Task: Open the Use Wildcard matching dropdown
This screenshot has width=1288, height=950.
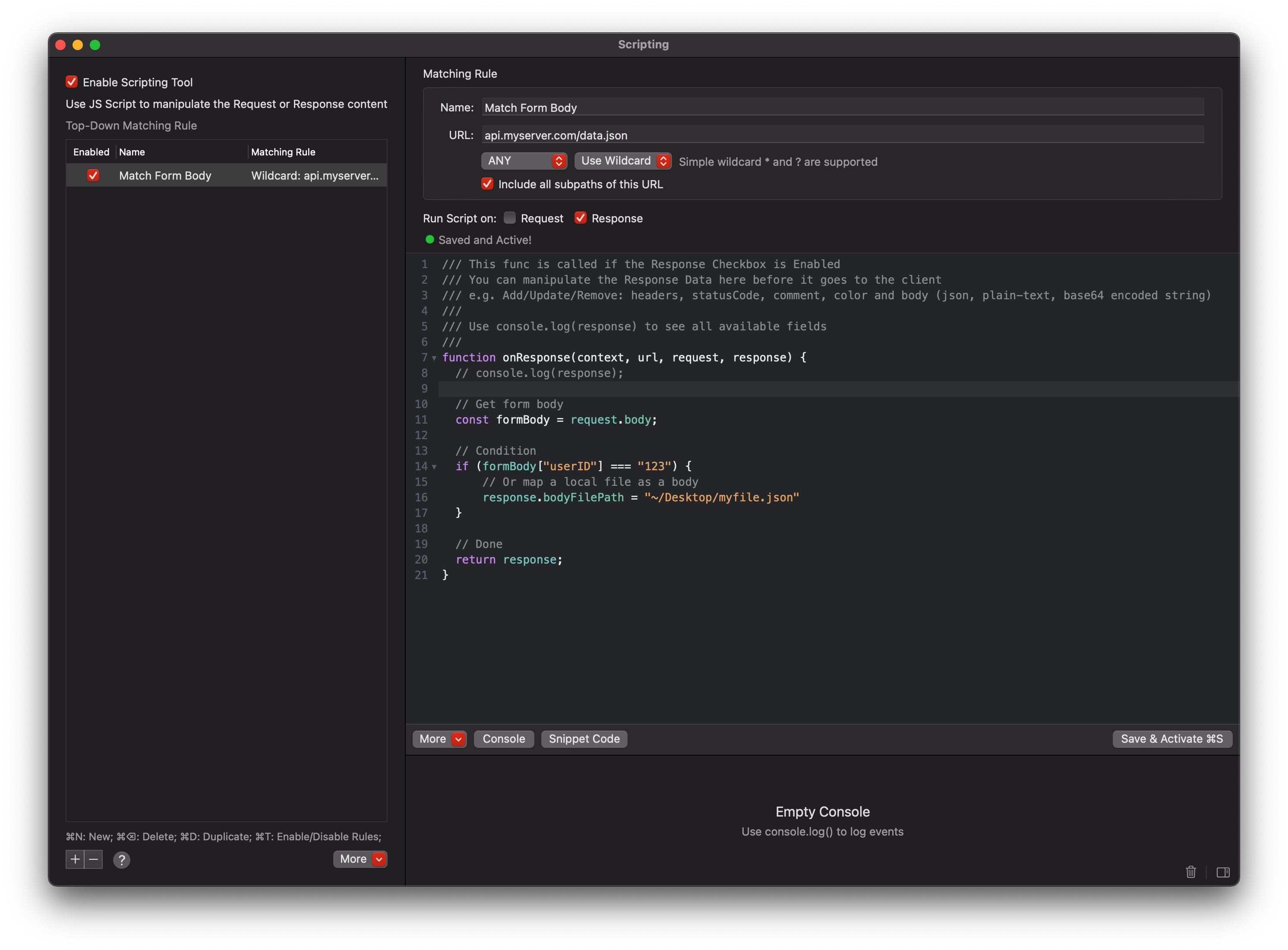Action: [x=622, y=161]
